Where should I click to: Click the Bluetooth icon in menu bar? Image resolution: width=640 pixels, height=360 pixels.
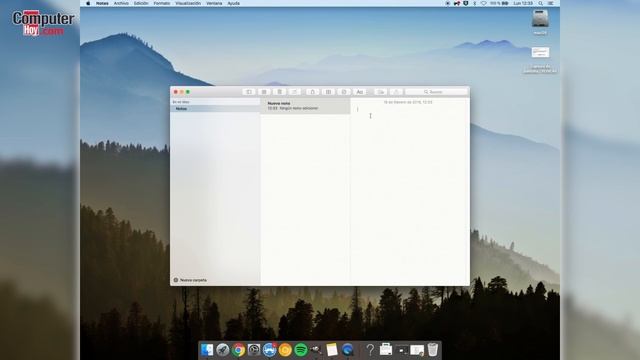tap(475, 3)
